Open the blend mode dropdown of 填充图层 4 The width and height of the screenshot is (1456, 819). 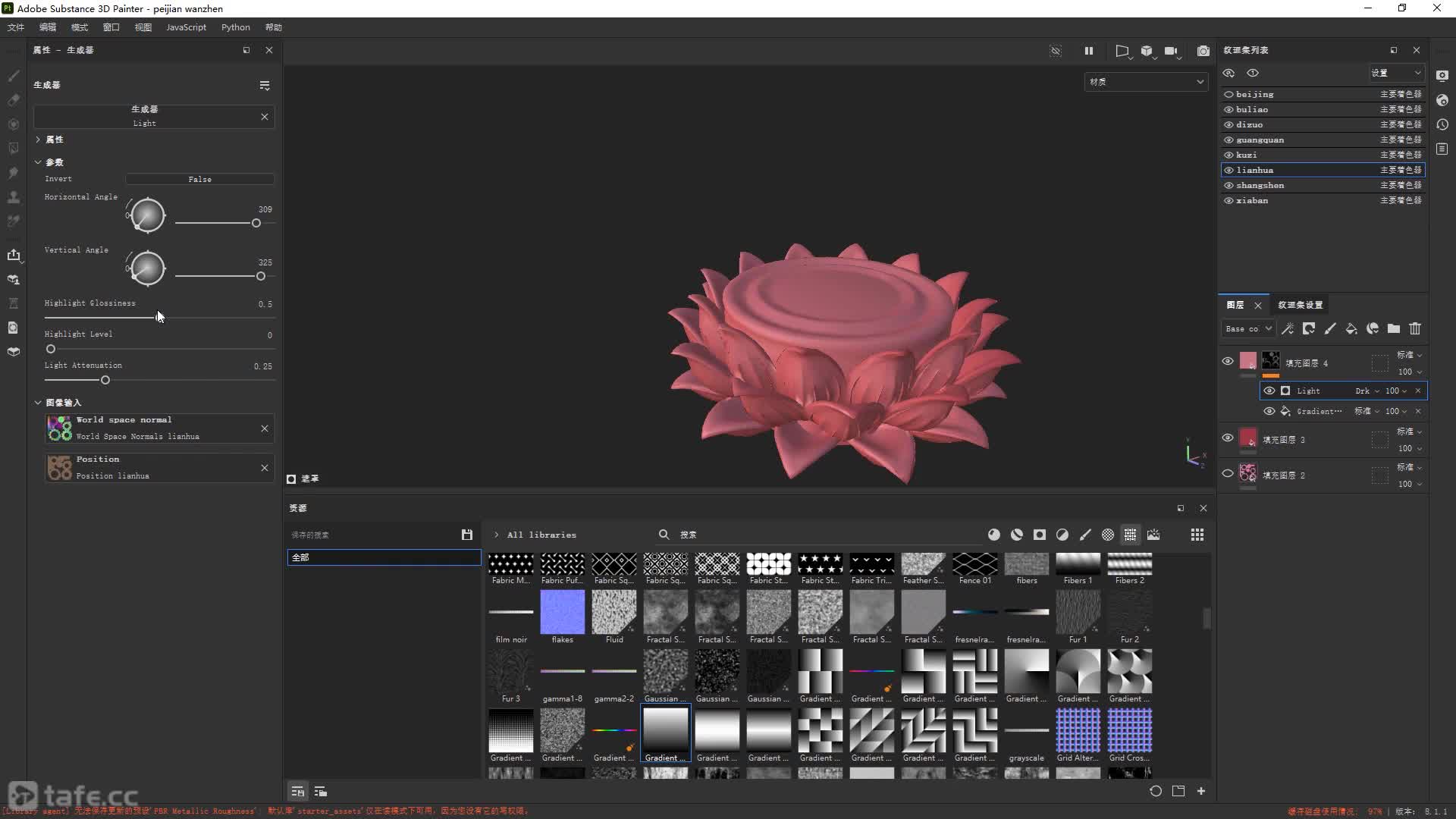tap(1410, 355)
